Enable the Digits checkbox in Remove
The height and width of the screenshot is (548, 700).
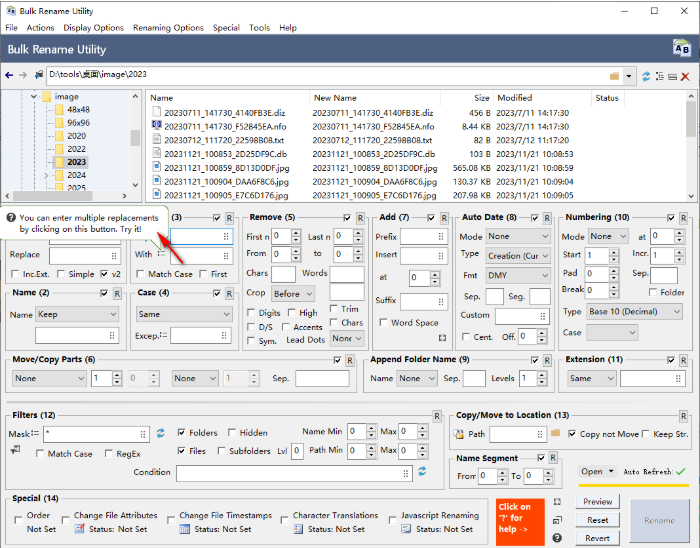[x=251, y=313]
